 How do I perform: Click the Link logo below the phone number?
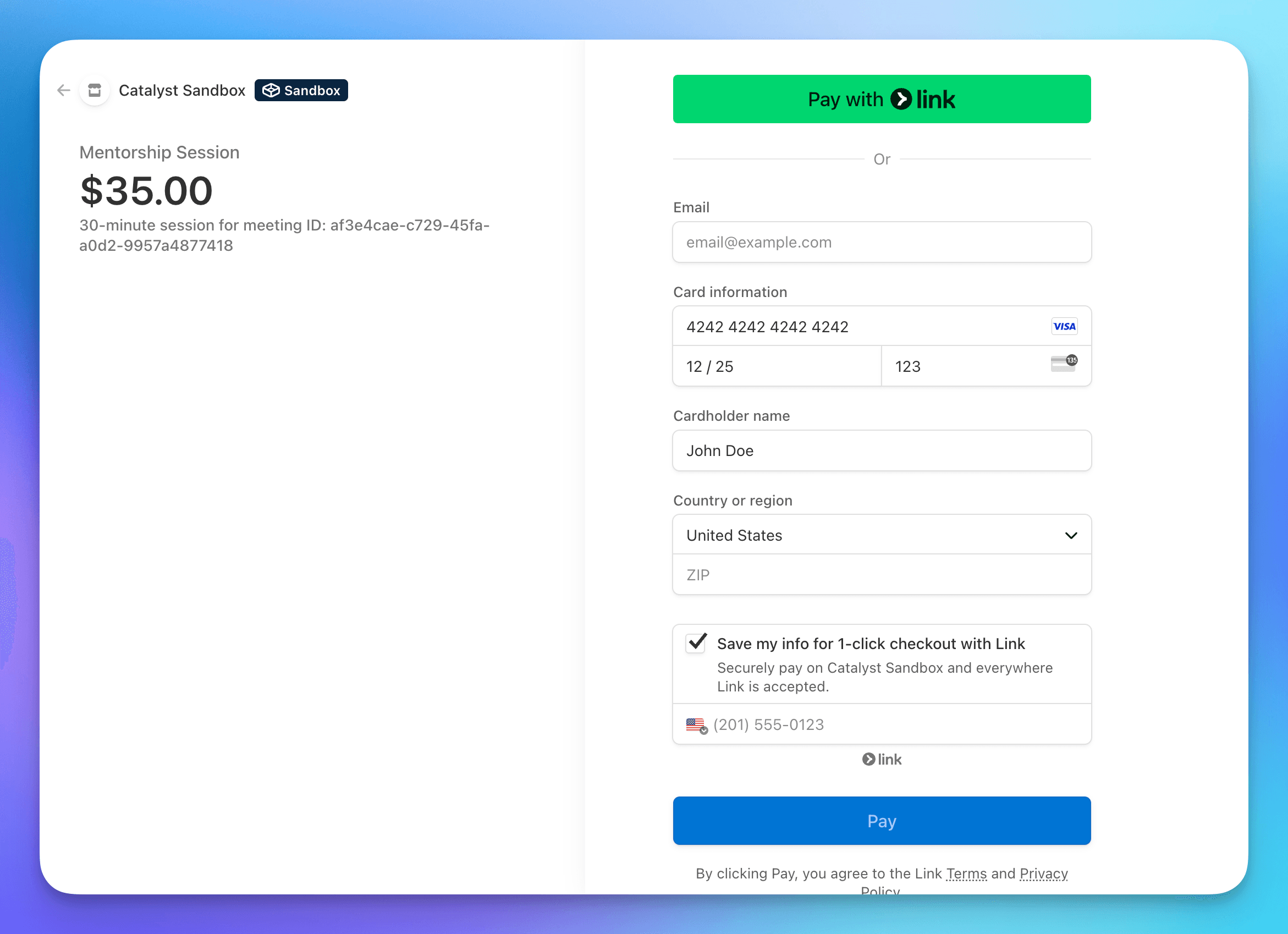[882, 759]
